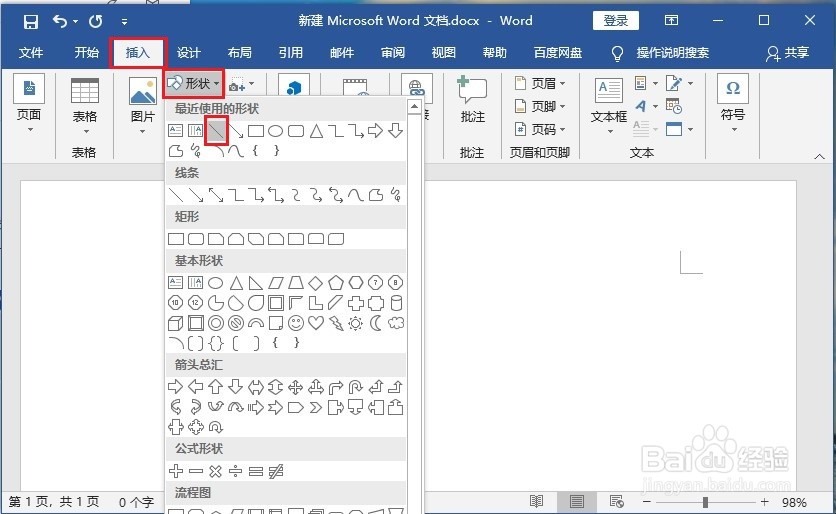836x514 pixels.
Task: Select the lightning bolt shape
Action: [x=336, y=323]
